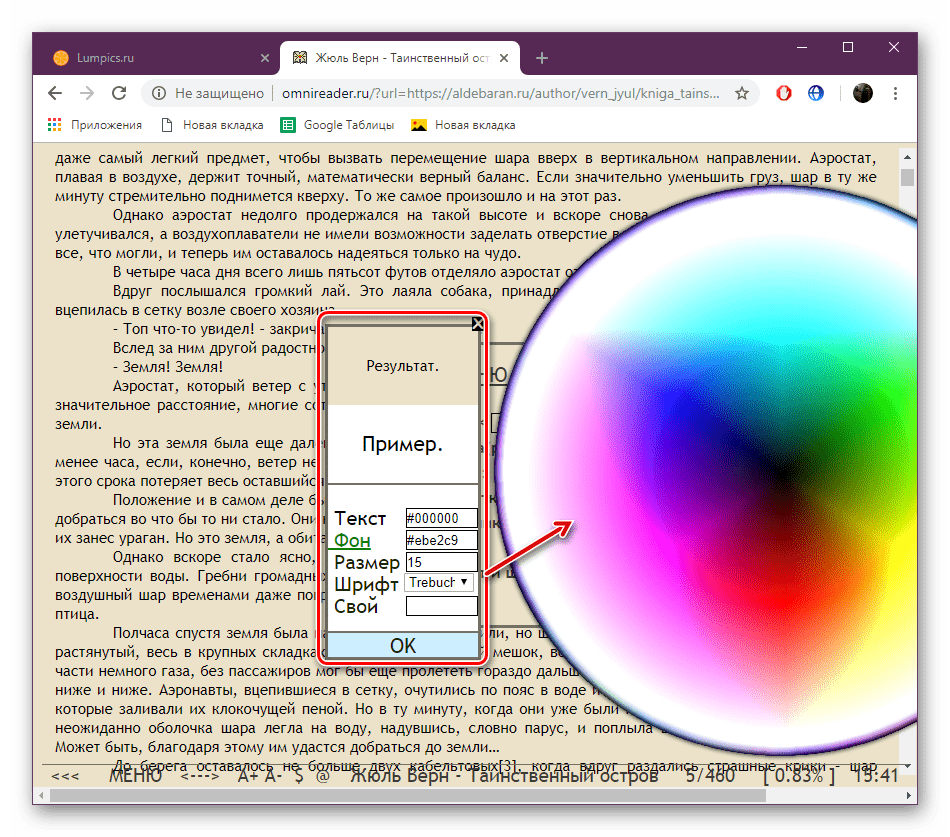Open the Google Таблицы bookmark
This screenshot has height=837, width=950.
click(337, 125)
